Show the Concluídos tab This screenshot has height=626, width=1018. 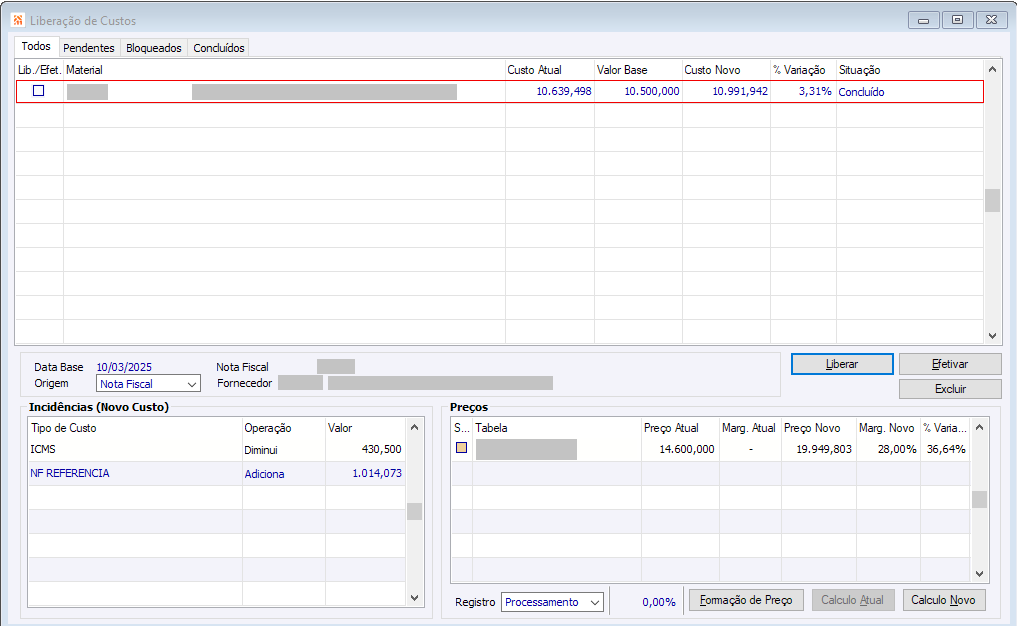pos(219,48)
